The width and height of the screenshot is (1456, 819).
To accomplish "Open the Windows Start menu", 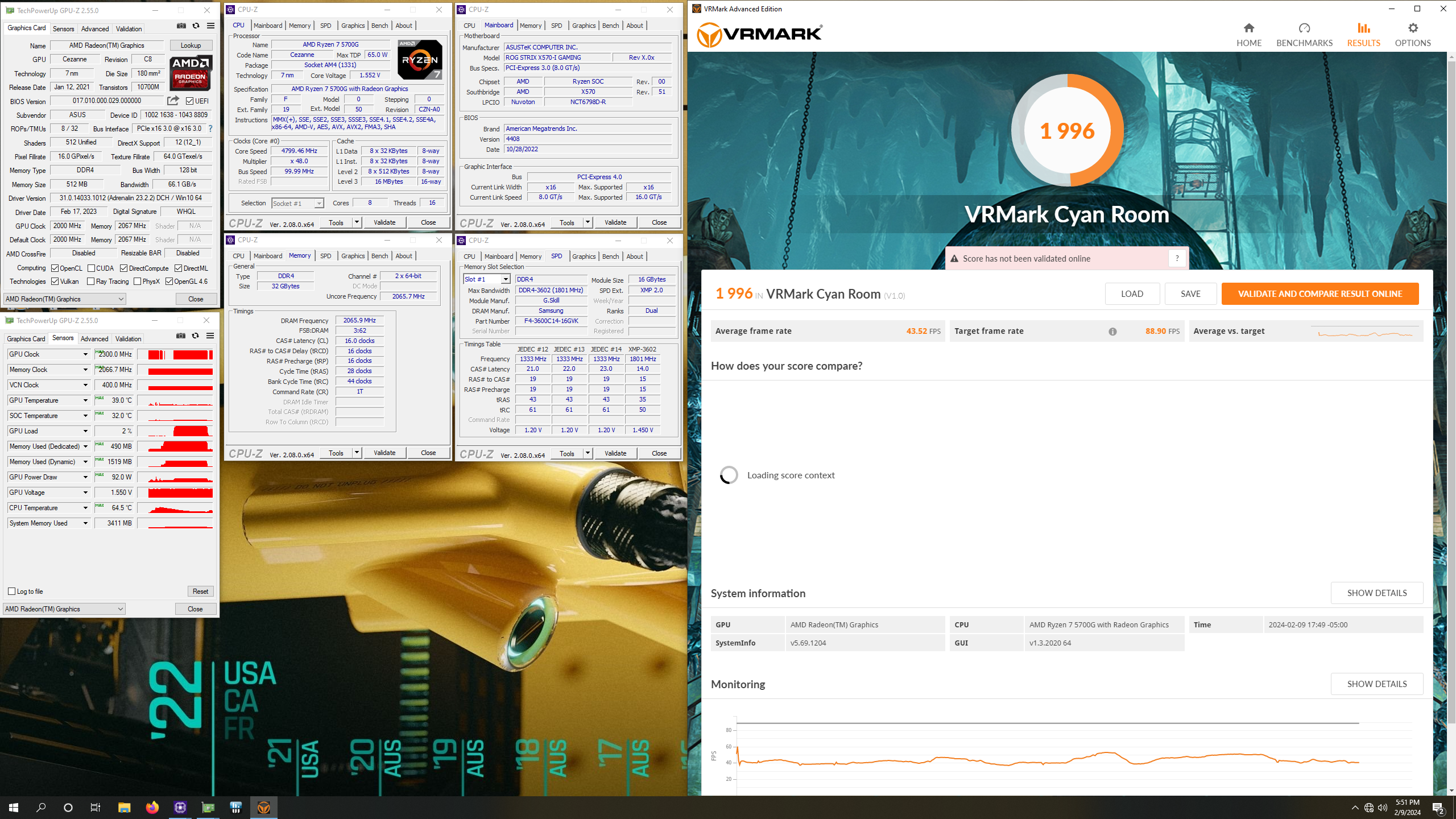I will (x=14, y=808).
